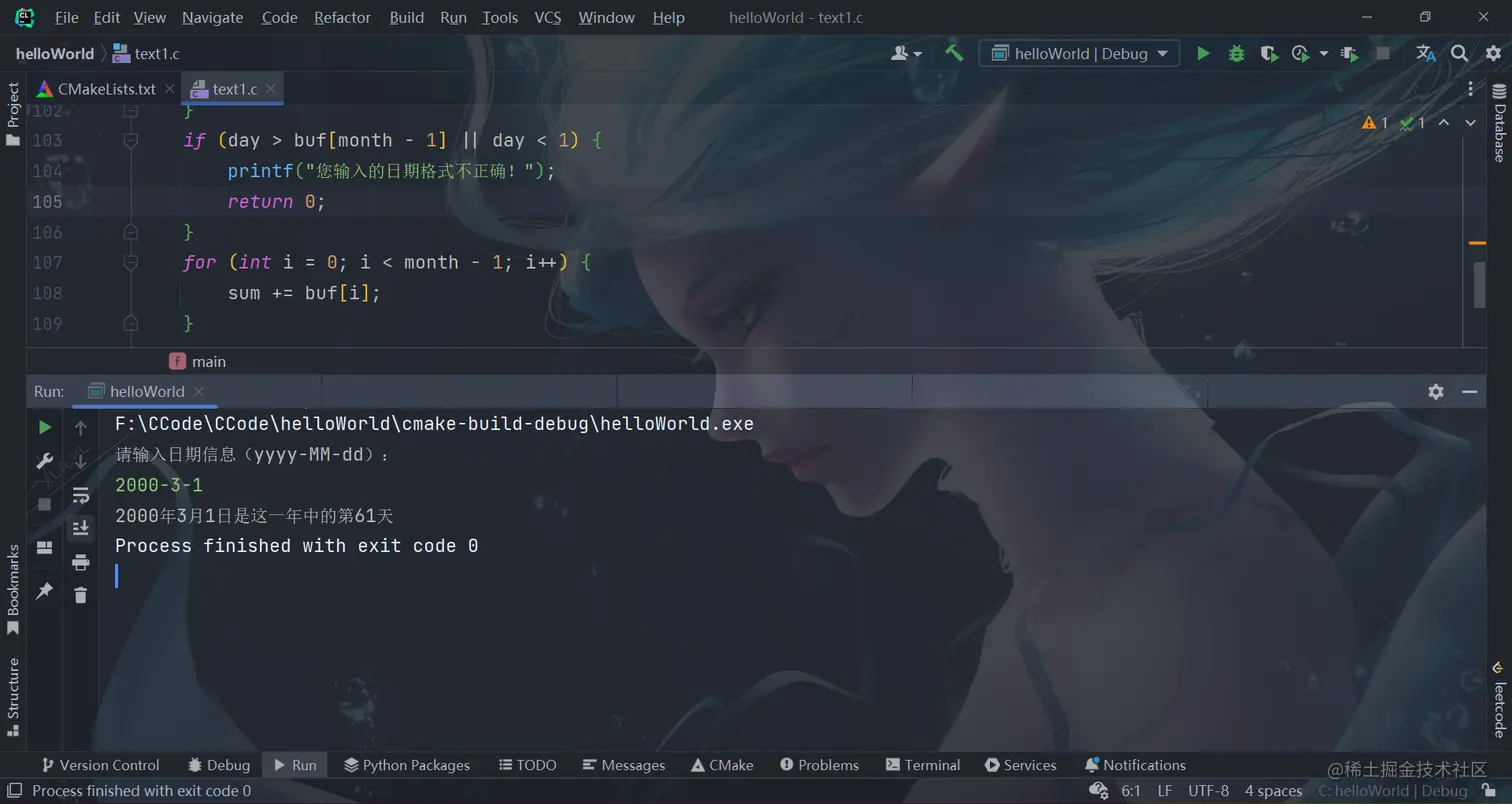This screenshot has width=1512, height=804.
Task: Open run configuration wrench in Run panel
Action: (44, 460)
